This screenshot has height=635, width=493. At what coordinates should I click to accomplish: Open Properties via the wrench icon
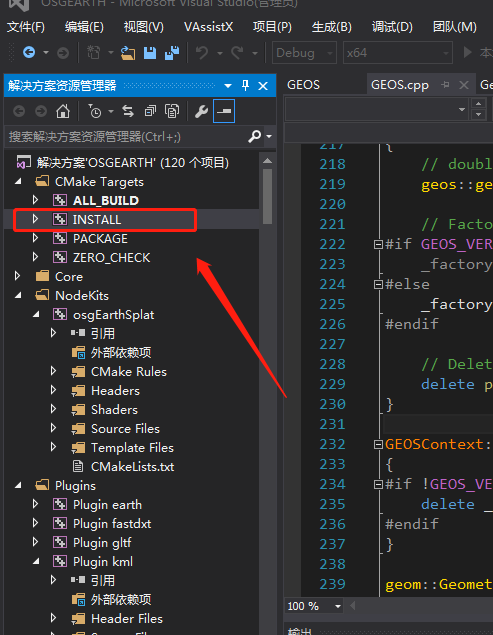point(201,111)
